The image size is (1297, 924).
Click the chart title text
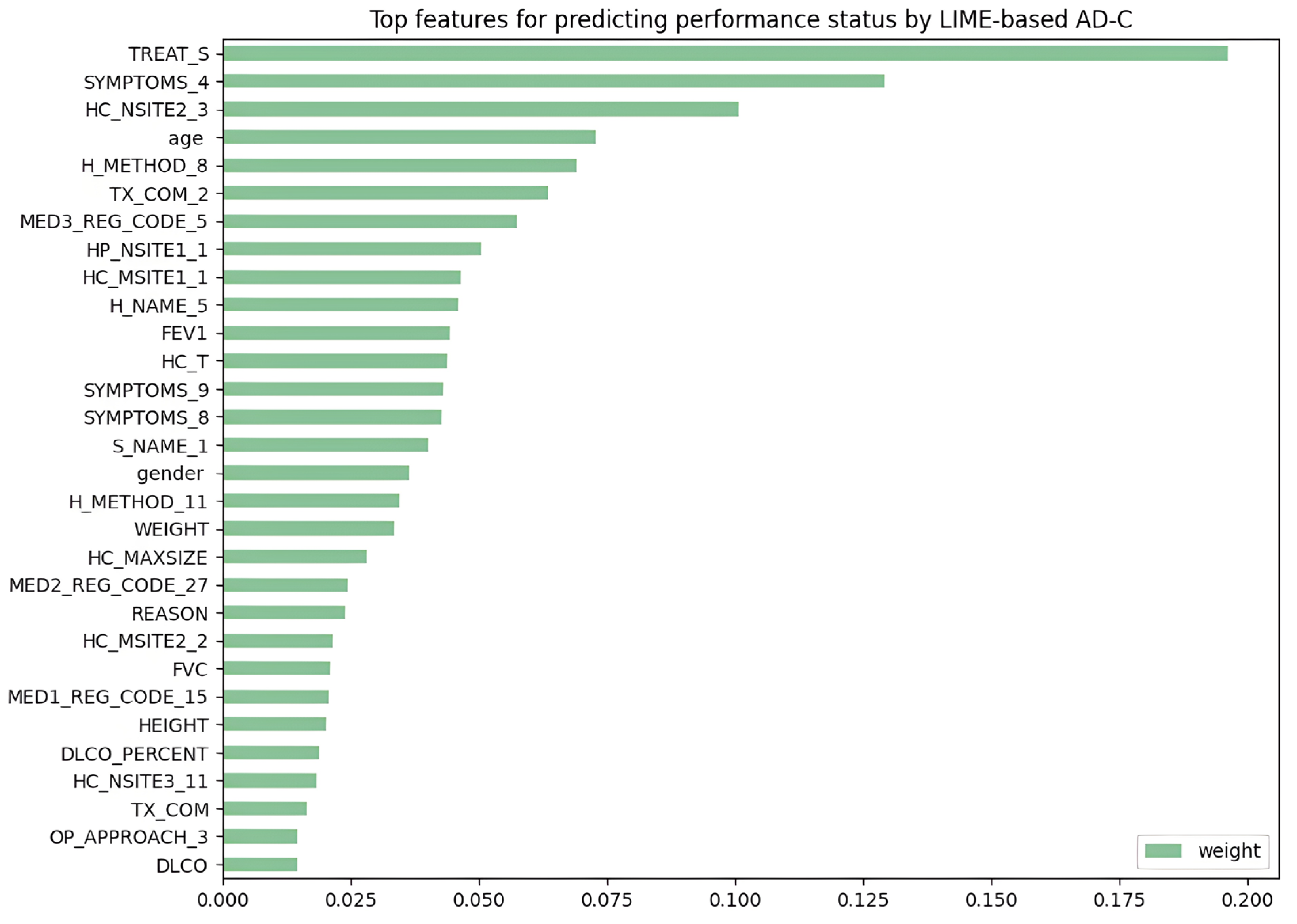click(x=750, y=20)
